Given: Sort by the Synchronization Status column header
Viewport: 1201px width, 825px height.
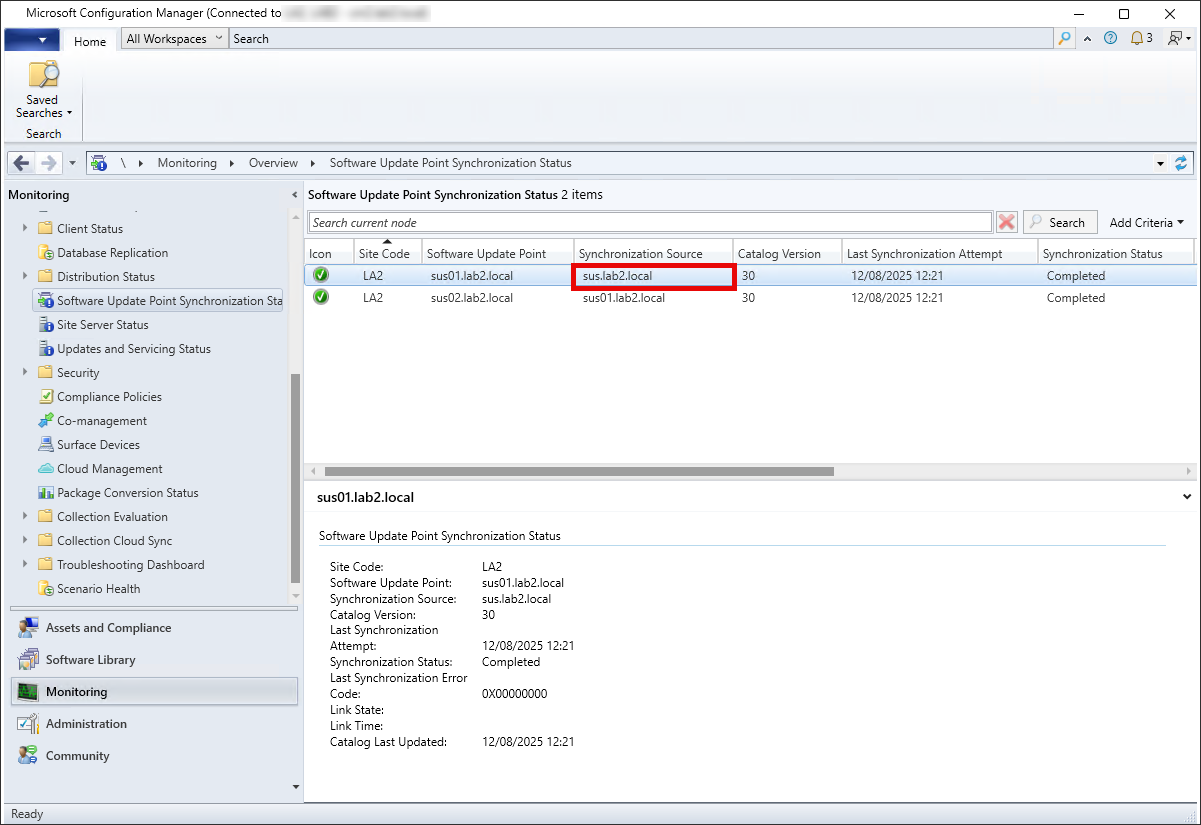Looking at the screenshot, I should (x=1102, y=254).
